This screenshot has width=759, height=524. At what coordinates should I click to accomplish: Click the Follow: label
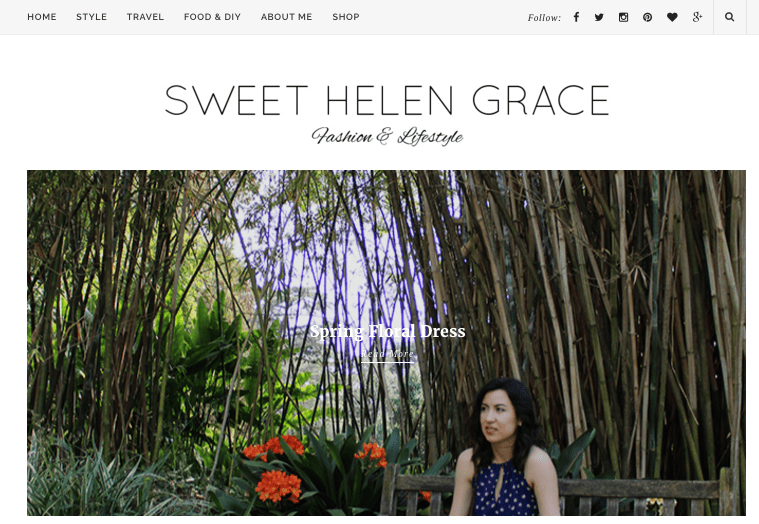click(544, 18)
